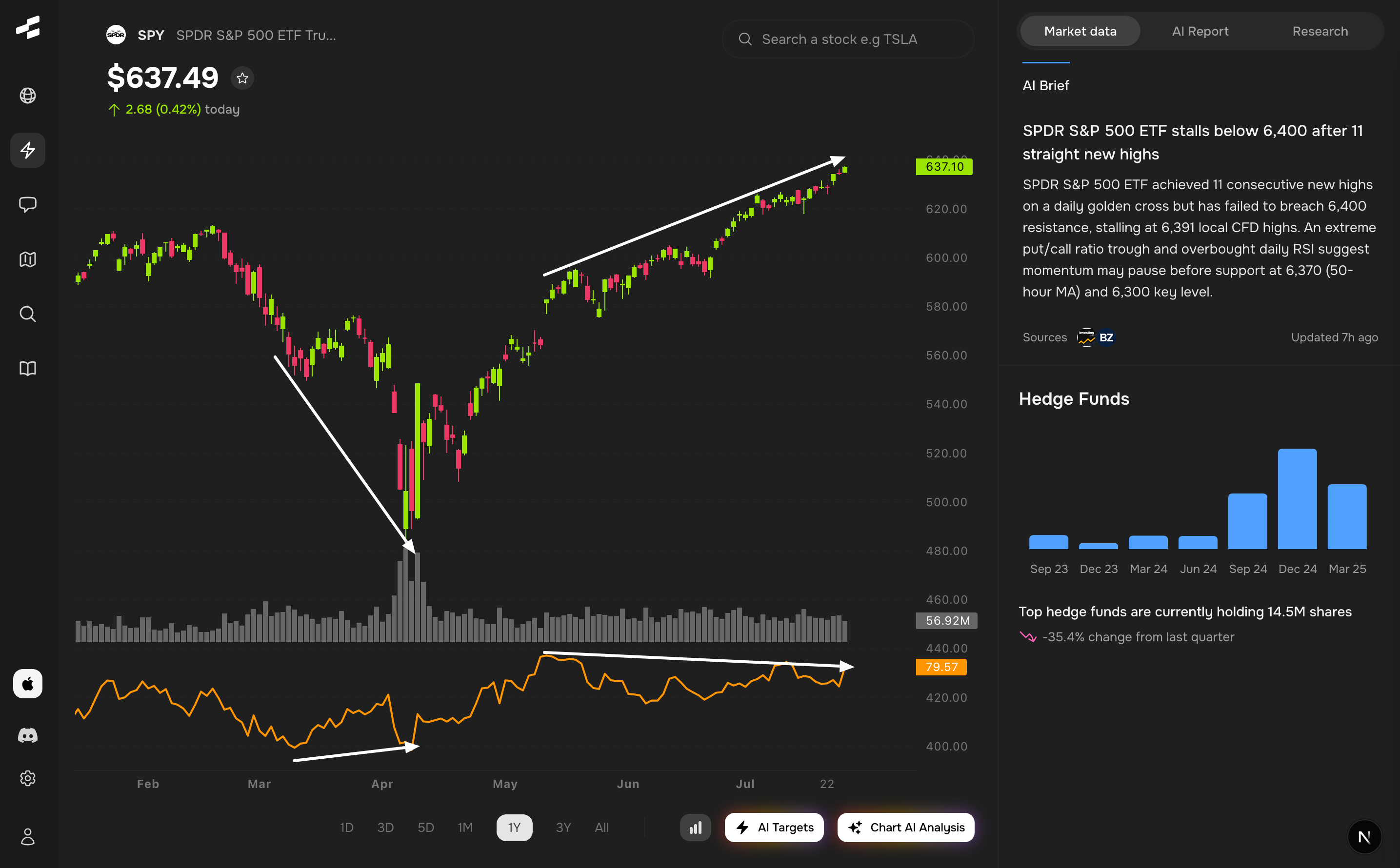1400x868 pixels.
Task: Click the Chart AI Analysis button
Action: pyautogui.click(x=905, y=827)
